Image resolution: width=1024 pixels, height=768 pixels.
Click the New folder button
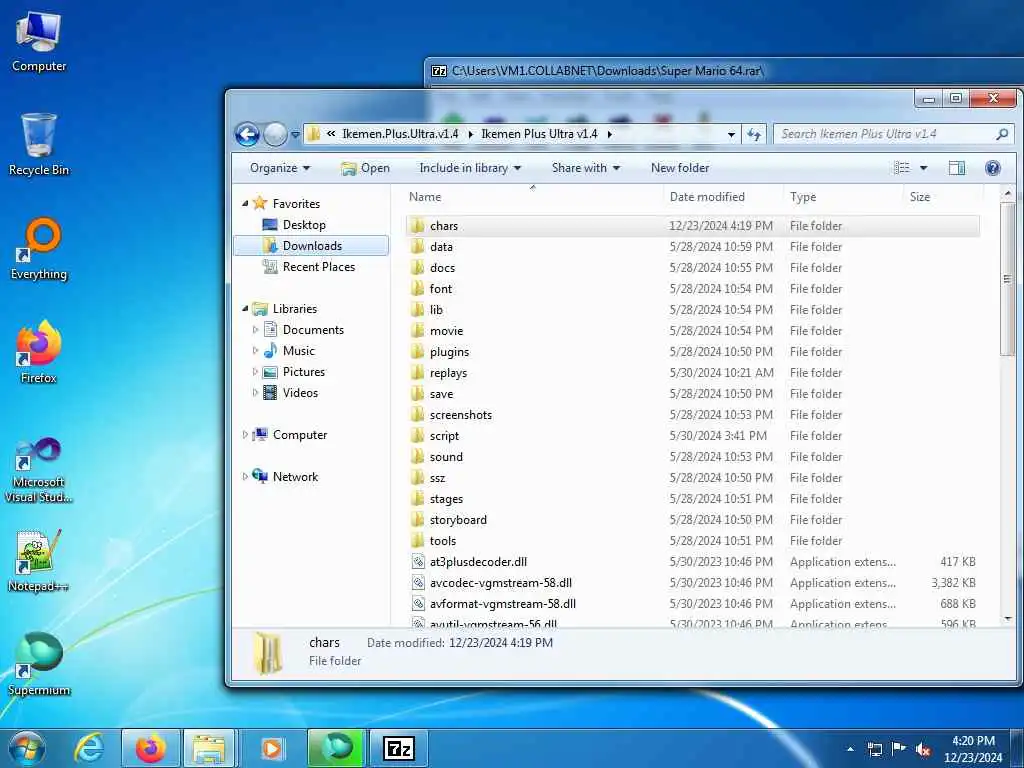pos(680,168)
